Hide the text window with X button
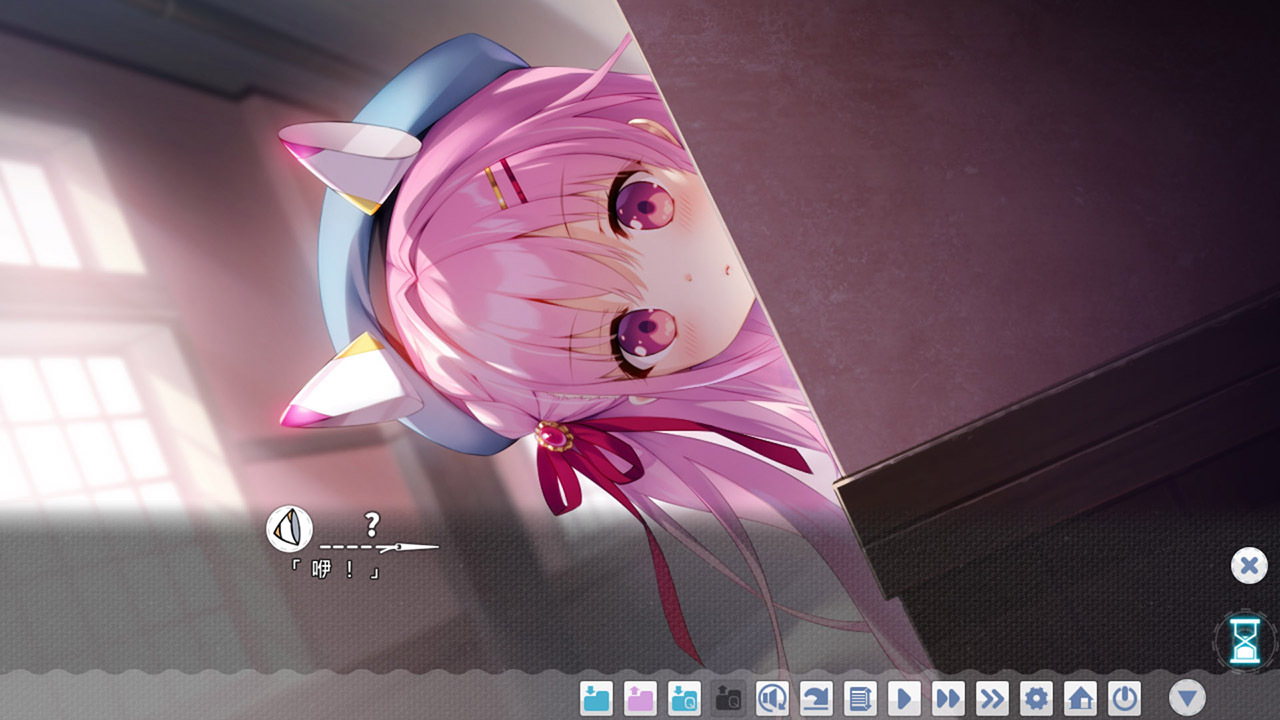This screenshot has width=1280, height=720. [1248, 566]
